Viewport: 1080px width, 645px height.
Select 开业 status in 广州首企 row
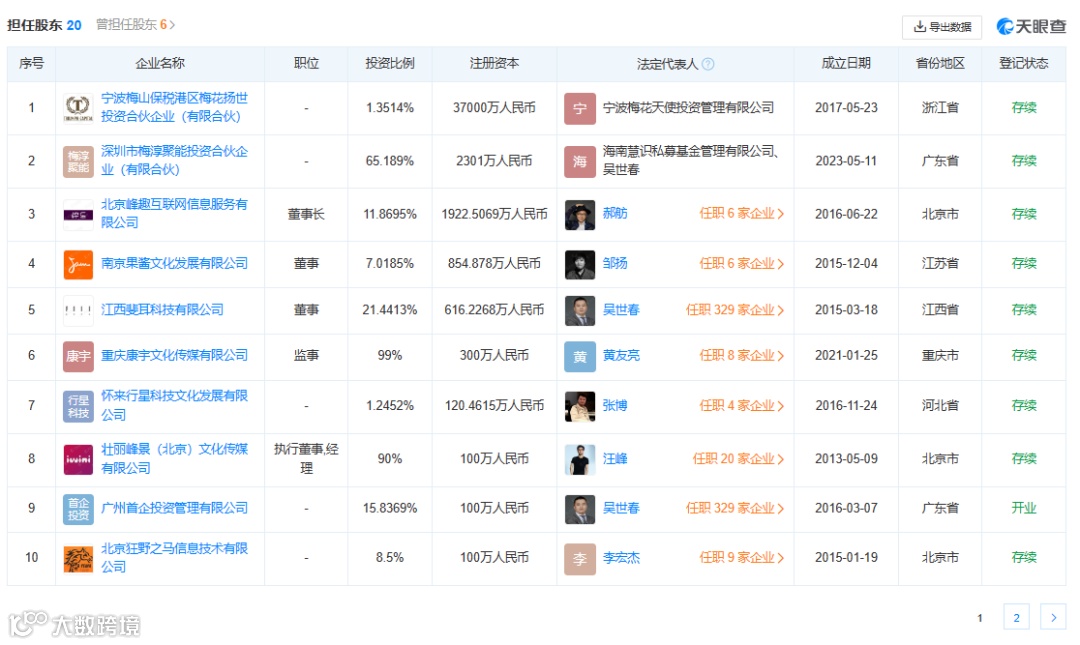pos(1024,508)
